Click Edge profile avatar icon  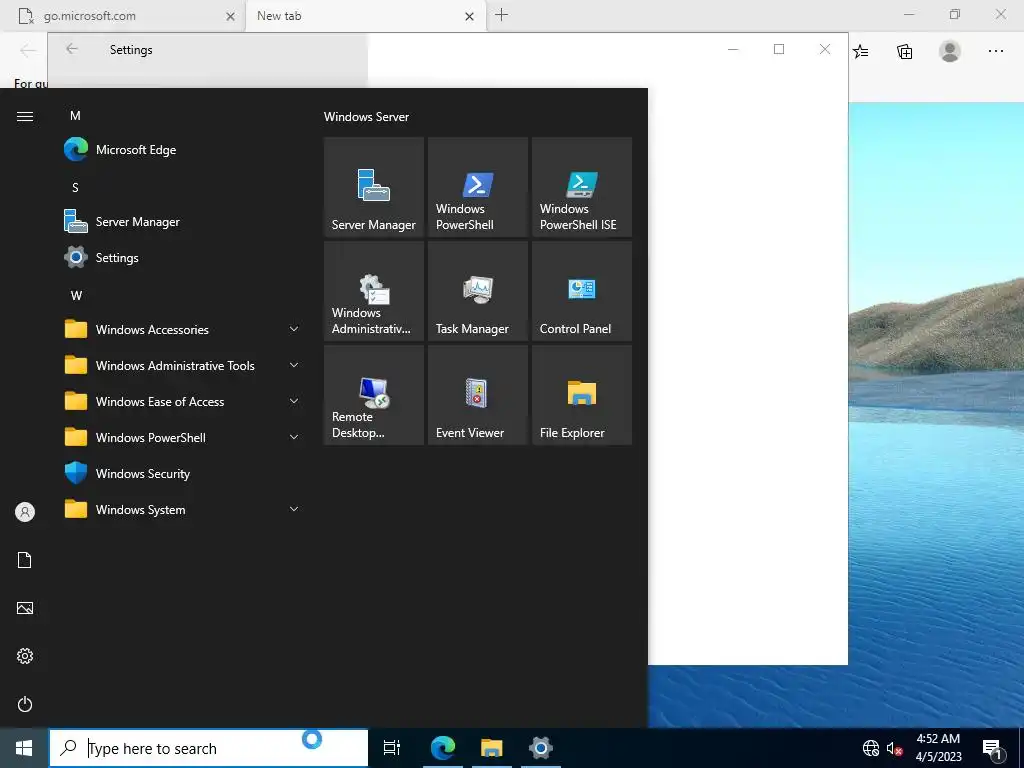point(950,51)
